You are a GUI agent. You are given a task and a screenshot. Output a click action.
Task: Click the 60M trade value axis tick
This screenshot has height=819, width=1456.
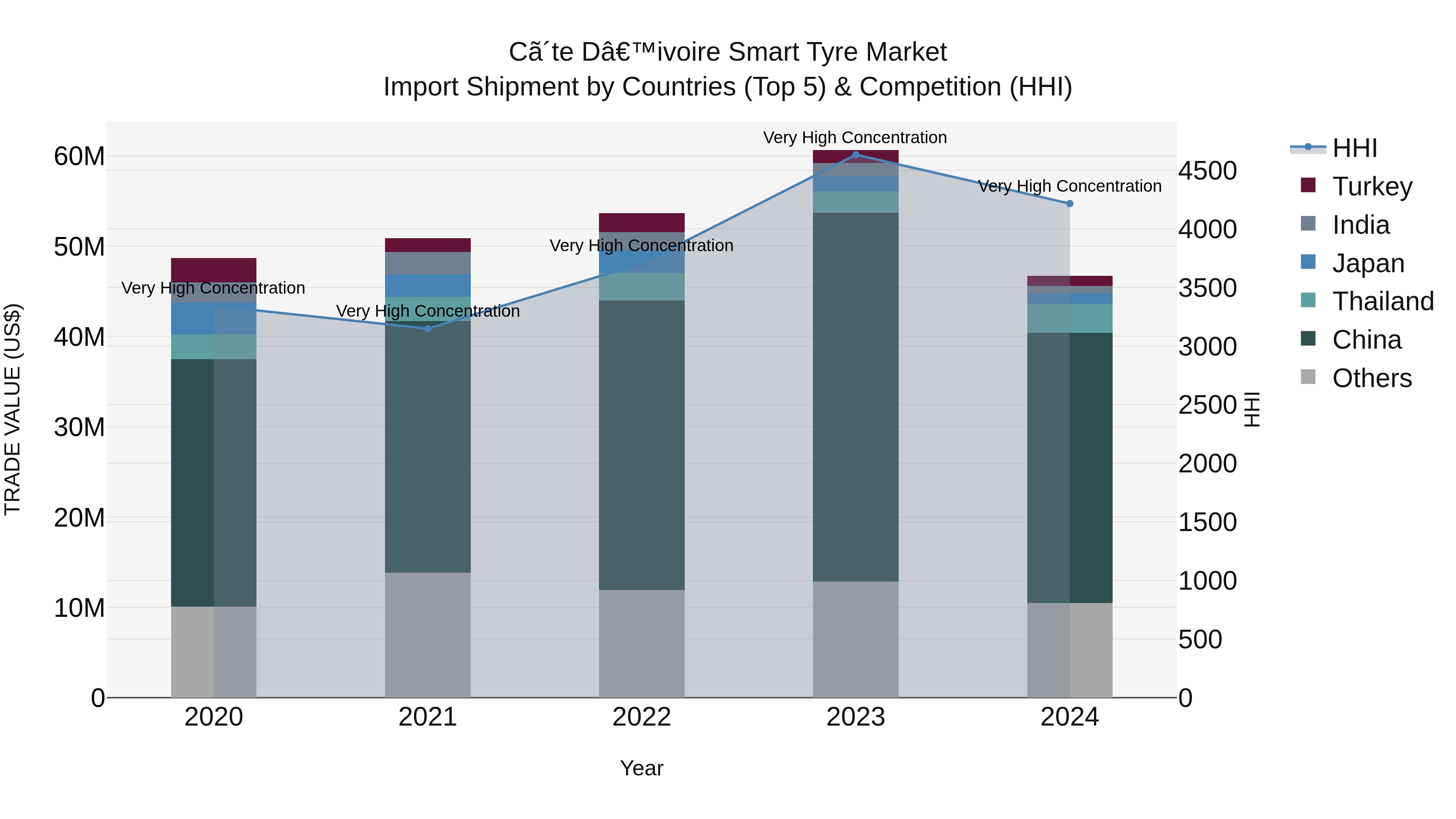pyautogui.click(x=79, y=156)
